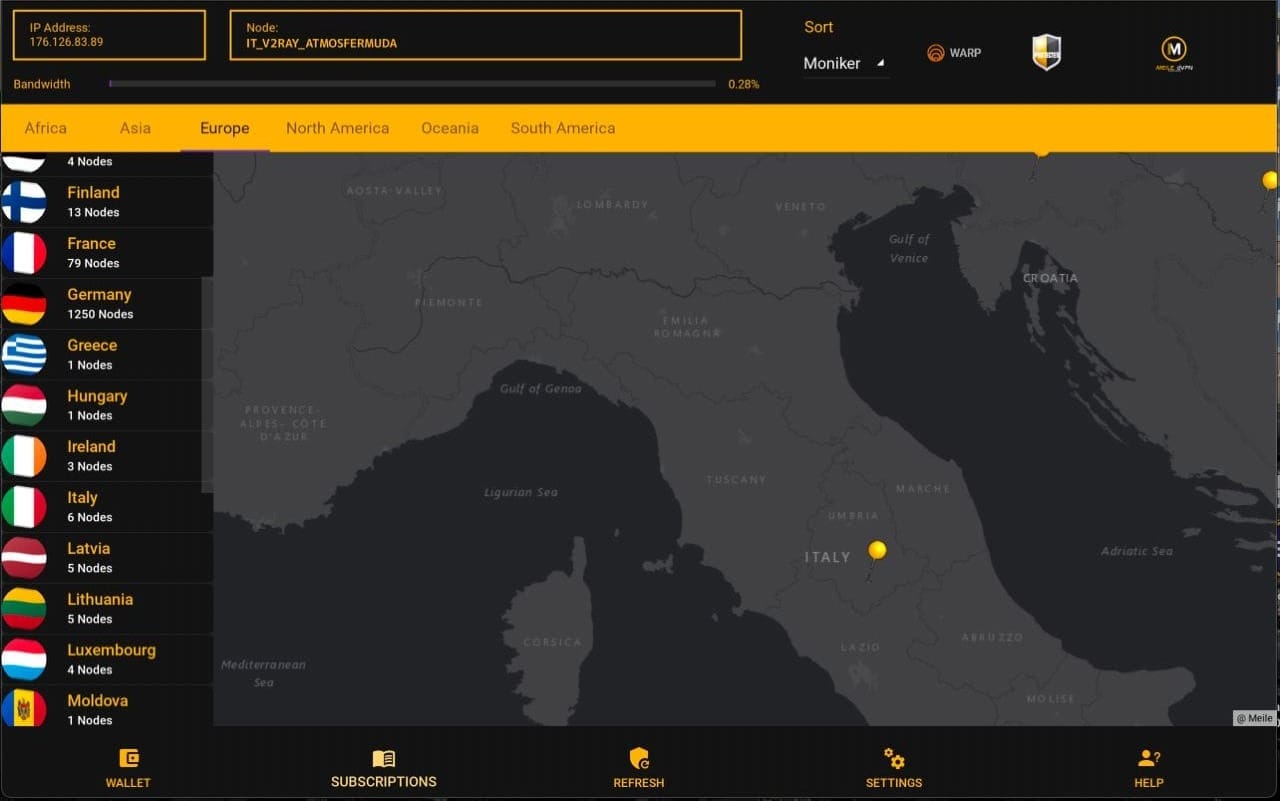The width and height of the screenshot is (1280, 801).
Task: Click the HELP button label
Action: click(1149, 783)
